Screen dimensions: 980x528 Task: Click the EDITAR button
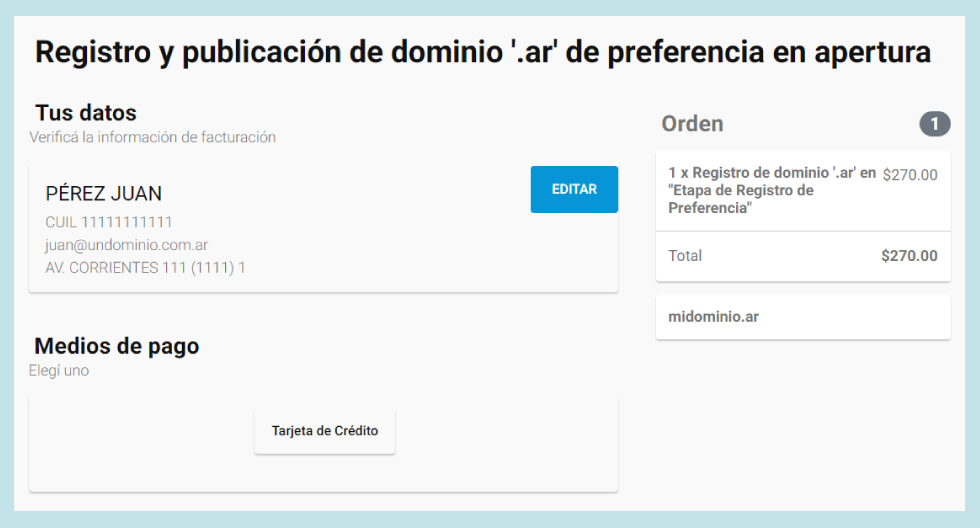574,189
